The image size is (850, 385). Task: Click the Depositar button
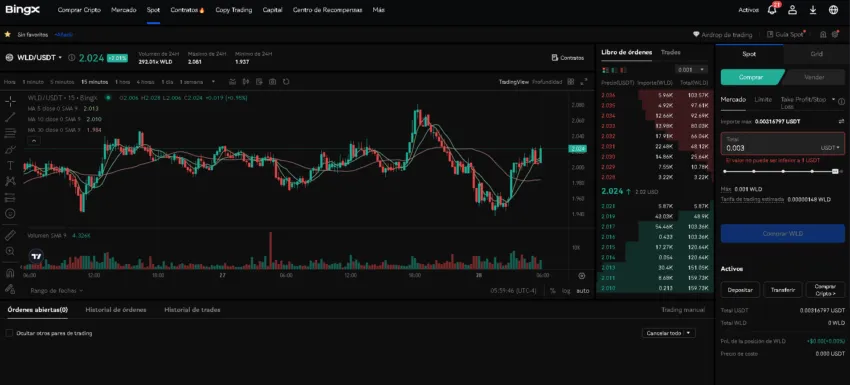740,290
